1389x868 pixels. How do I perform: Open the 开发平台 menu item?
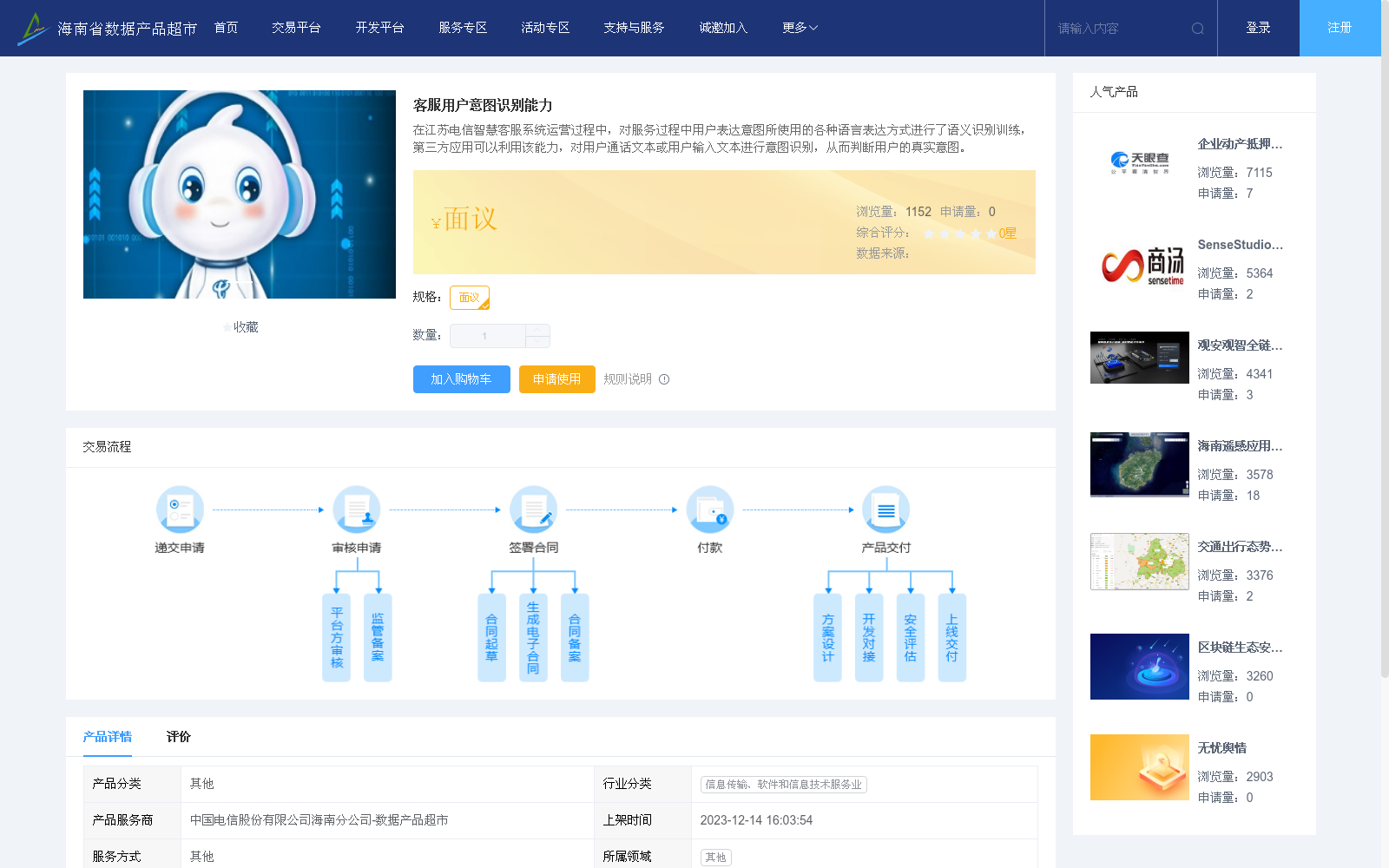tap(379, 28)
